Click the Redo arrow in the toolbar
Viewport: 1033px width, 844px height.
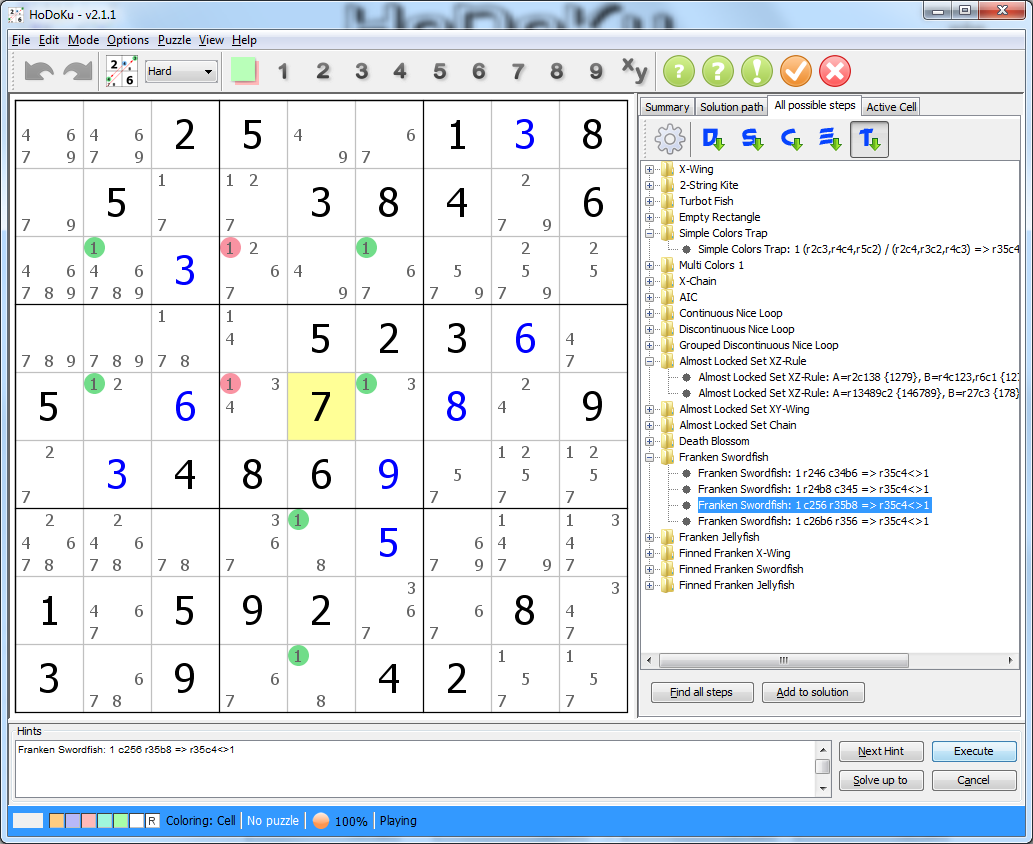click(x=77, y=72)
